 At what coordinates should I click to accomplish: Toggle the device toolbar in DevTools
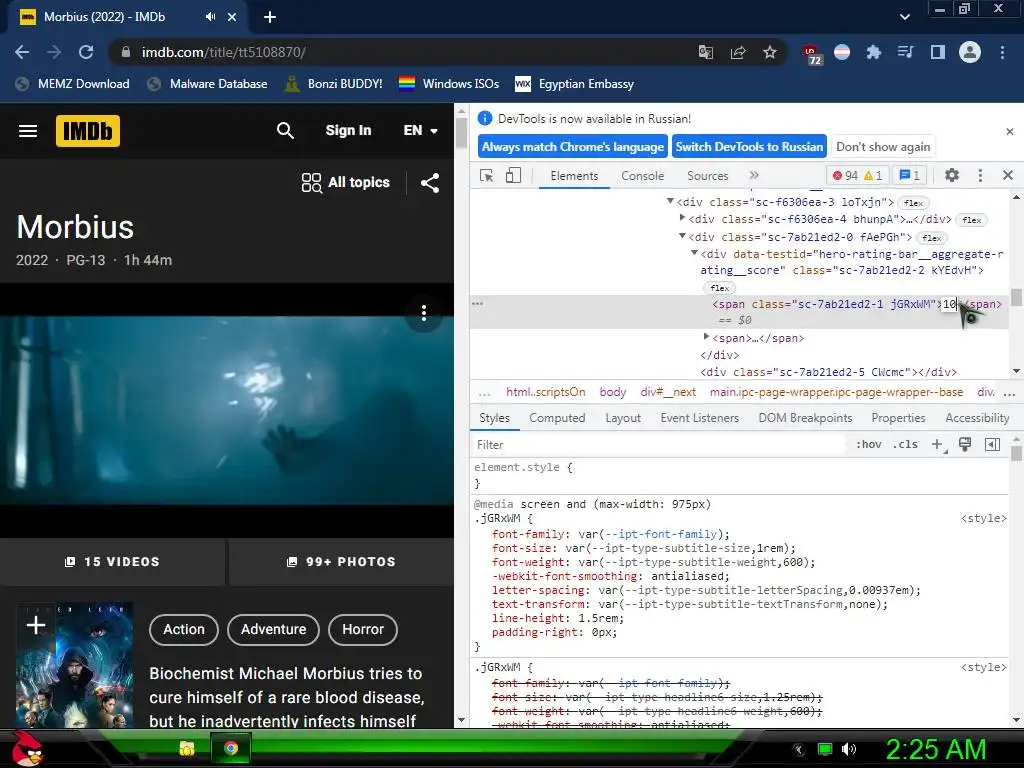click(x=513, y=176)
